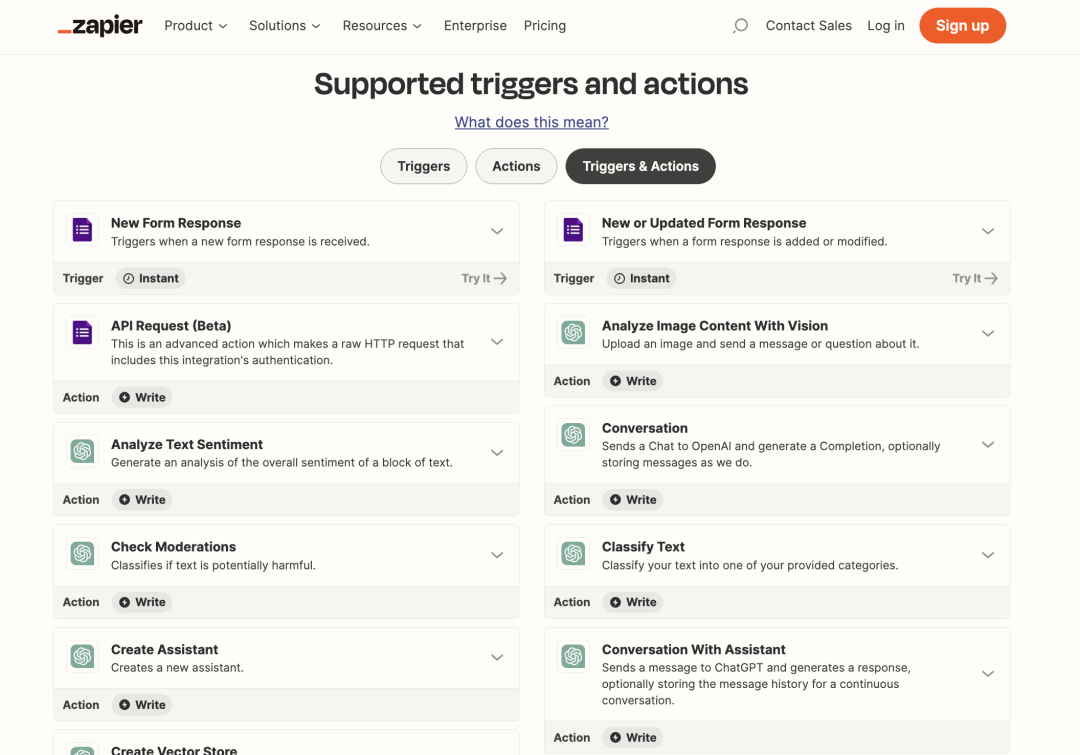Filter by Actions only

[516, 166]
